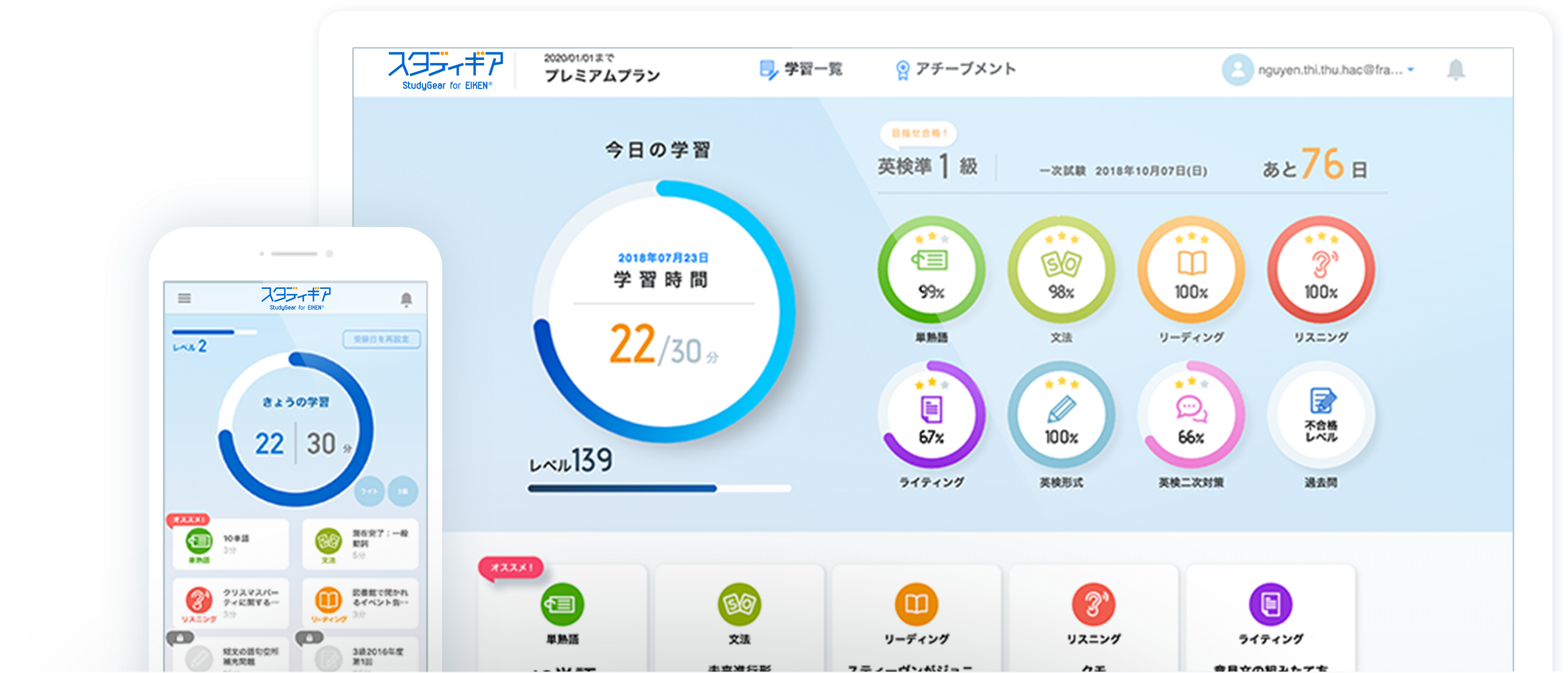Click the 一次試験 2018年10月07日(日) exam date

(x=1123, y=171)
